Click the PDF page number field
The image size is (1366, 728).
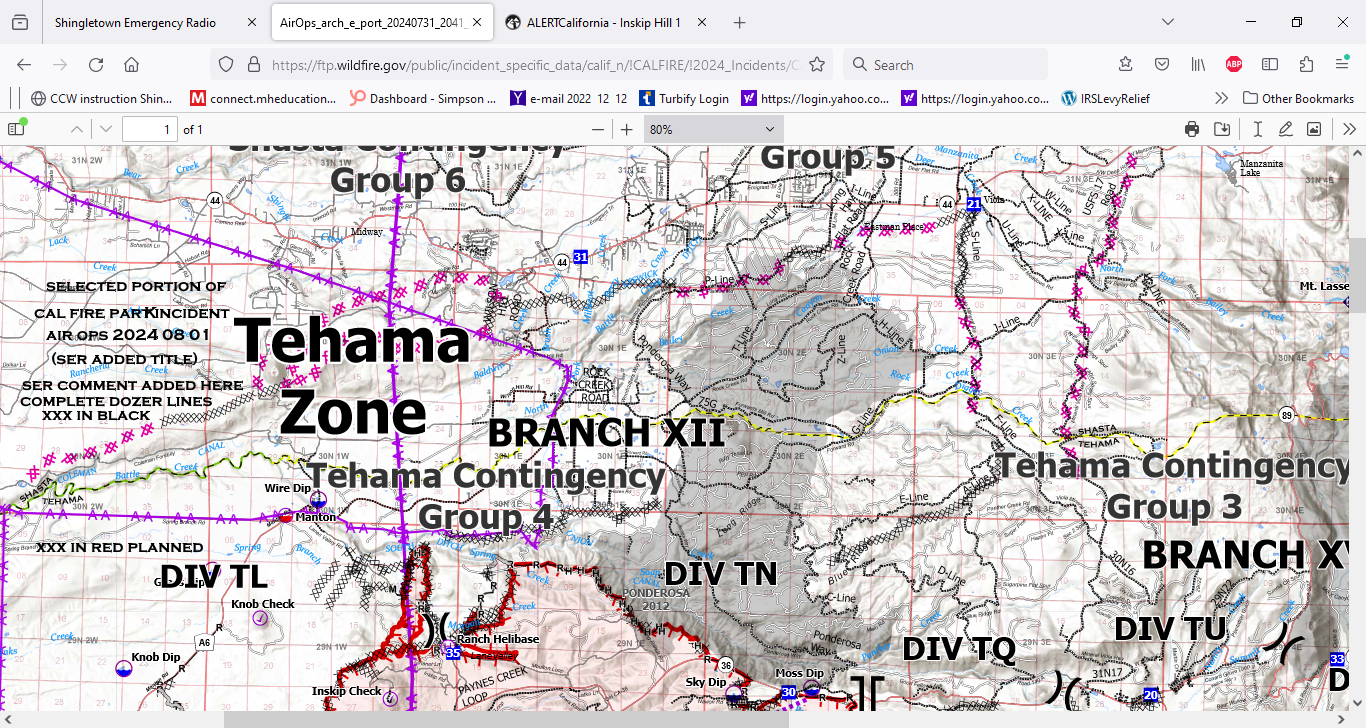148,129
